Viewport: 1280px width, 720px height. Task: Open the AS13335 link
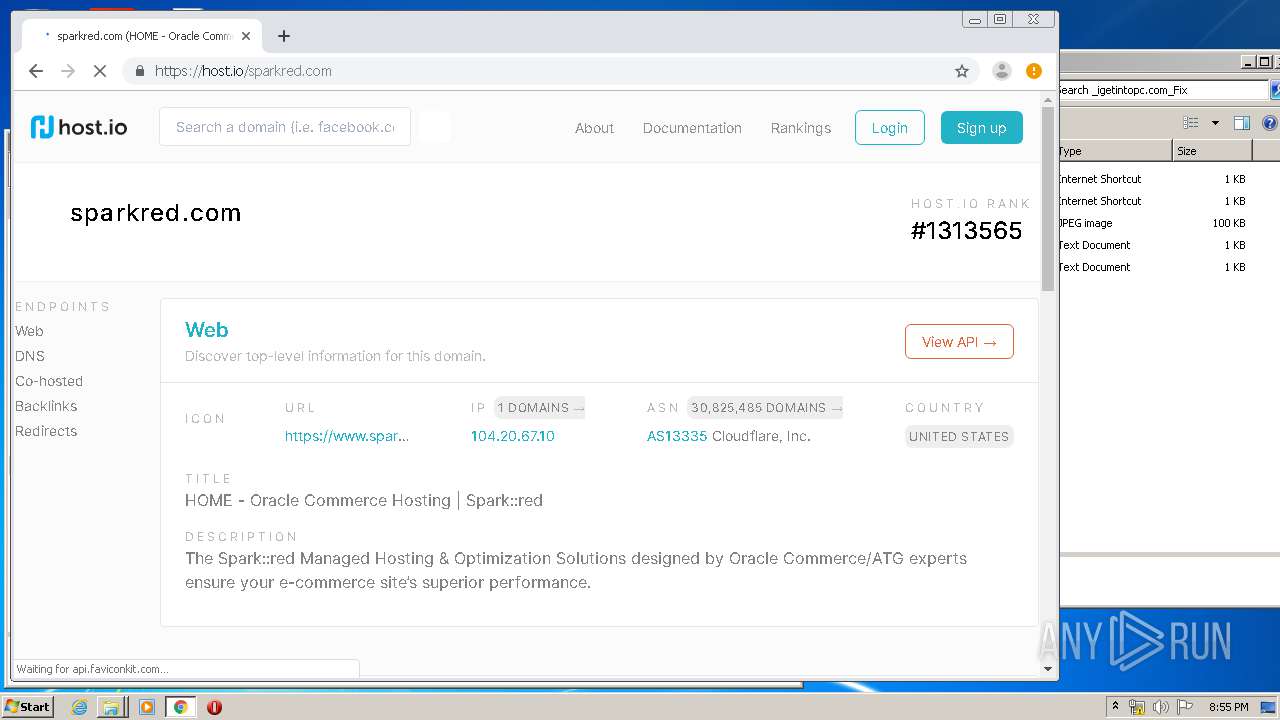677,436
